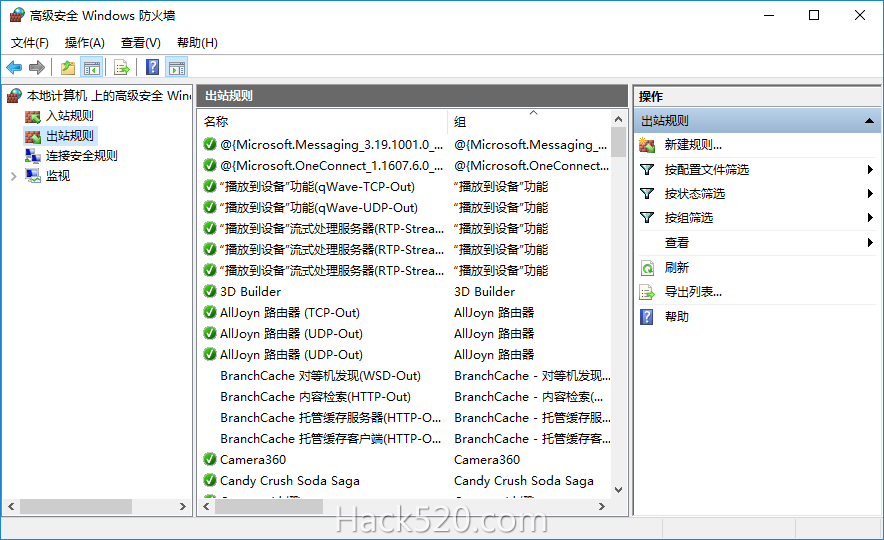This screenshot has height=540, width=884.
Task: Click 帮助 in the actions pane
Action: (677, 317)
